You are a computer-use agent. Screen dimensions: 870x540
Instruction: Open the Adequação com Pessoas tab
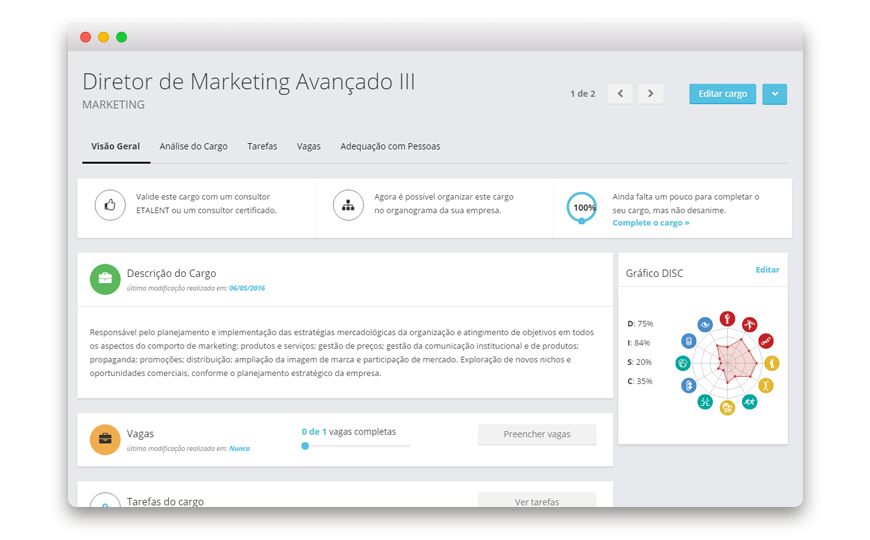(x=390, y=147)
